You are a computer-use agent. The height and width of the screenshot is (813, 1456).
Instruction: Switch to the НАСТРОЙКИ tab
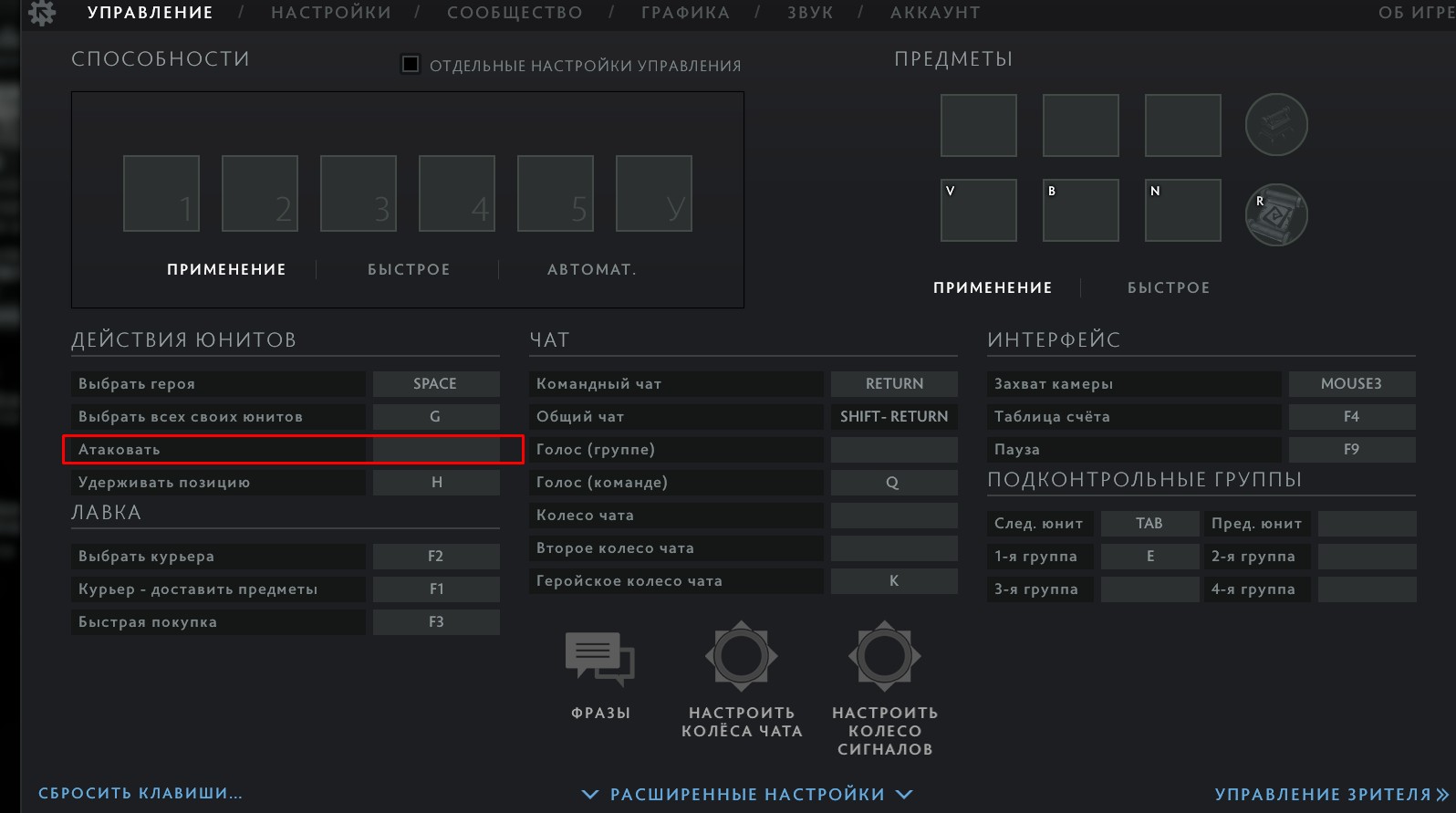click(x=331, y=13)
